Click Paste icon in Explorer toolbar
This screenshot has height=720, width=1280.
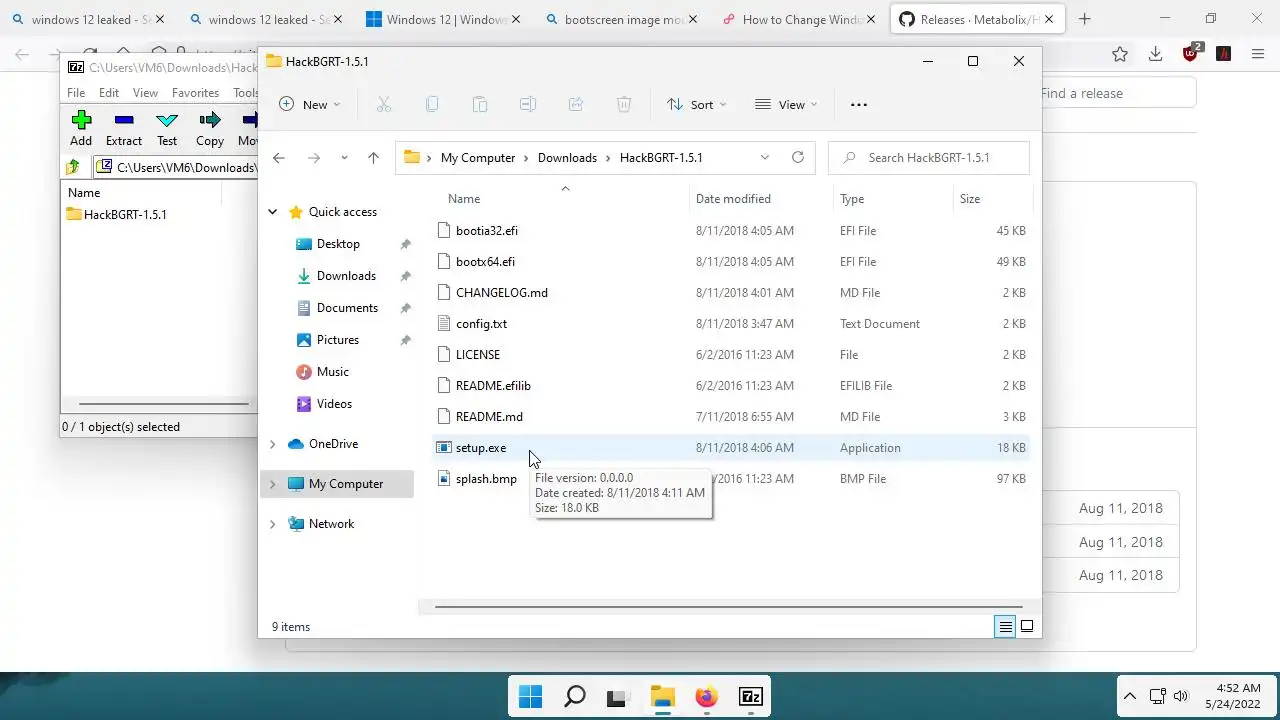[x=480, y=104]
